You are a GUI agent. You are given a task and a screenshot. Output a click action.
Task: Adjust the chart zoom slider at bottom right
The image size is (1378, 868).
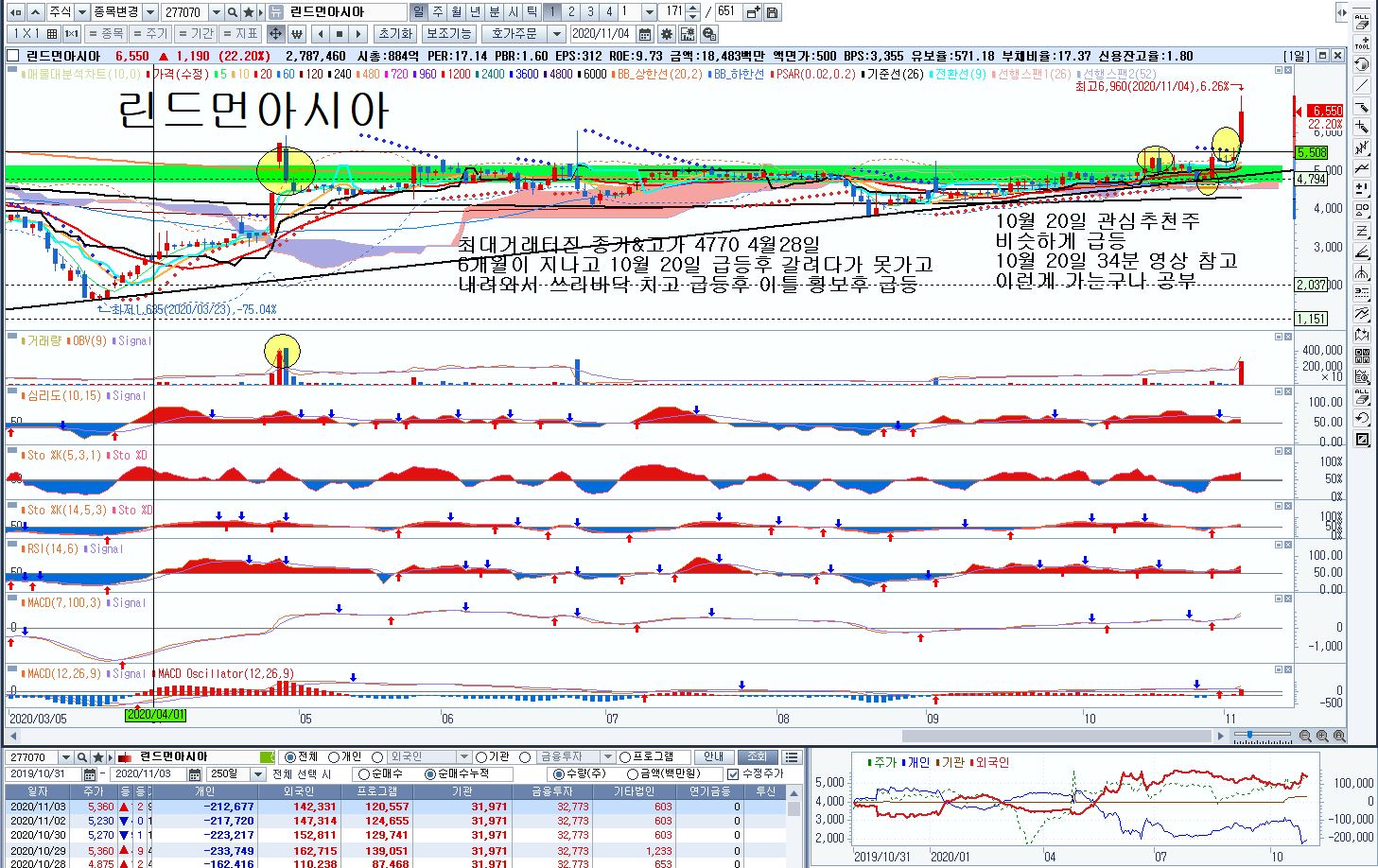coord(1250,735)
